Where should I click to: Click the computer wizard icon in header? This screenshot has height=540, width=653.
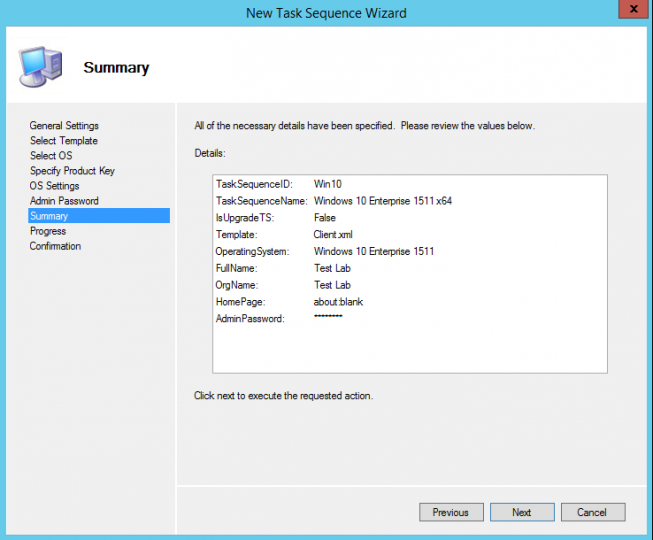coord(40,67)
